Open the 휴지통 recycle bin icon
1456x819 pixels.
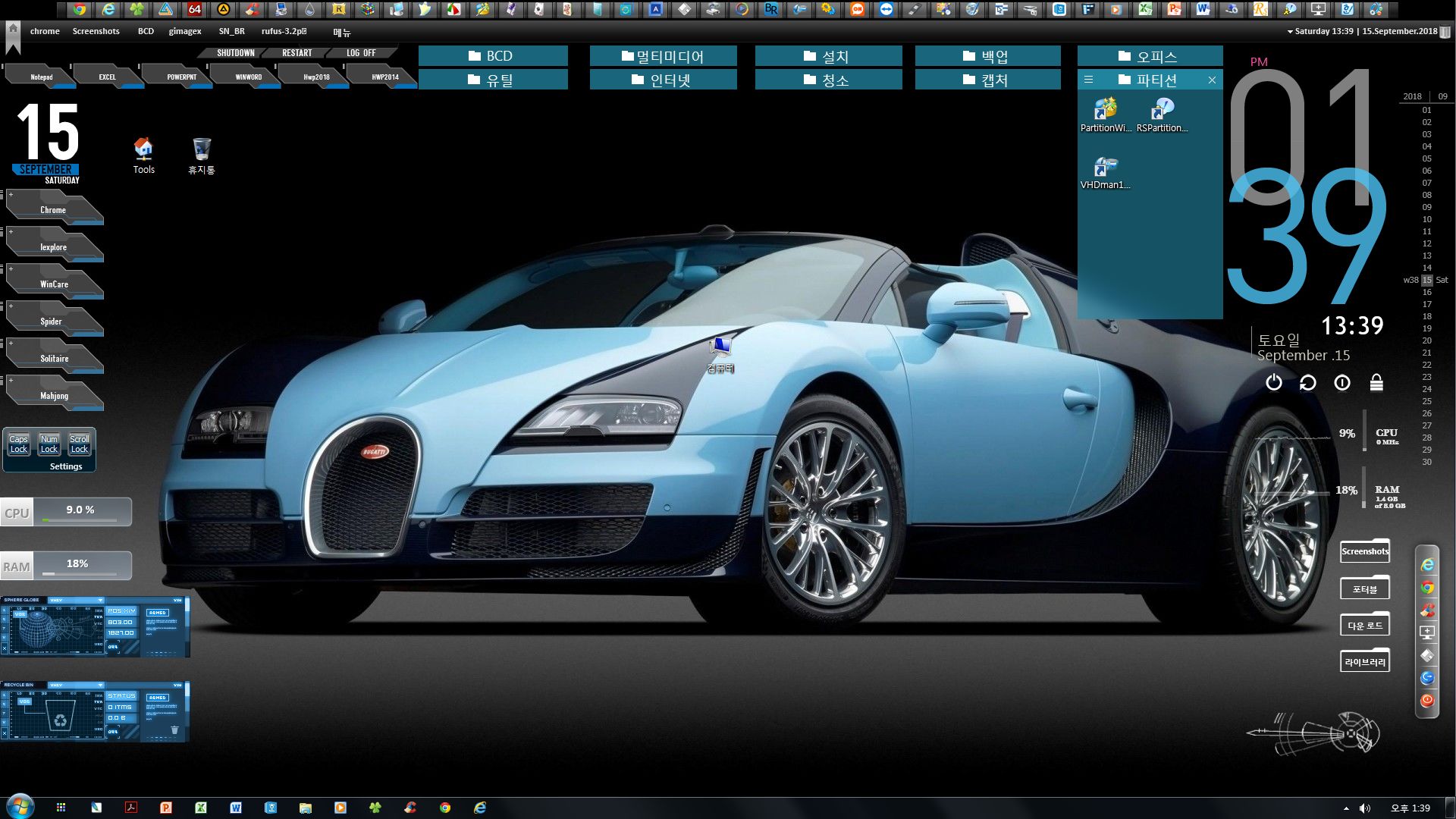tap(201, 155)
